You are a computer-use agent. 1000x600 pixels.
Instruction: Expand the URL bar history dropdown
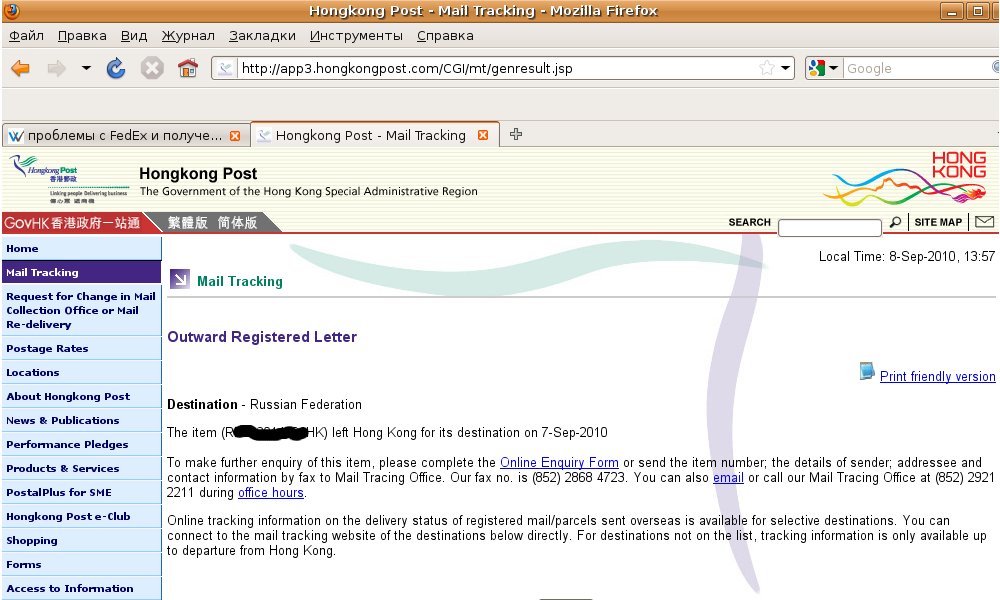[x=786, y=68]
